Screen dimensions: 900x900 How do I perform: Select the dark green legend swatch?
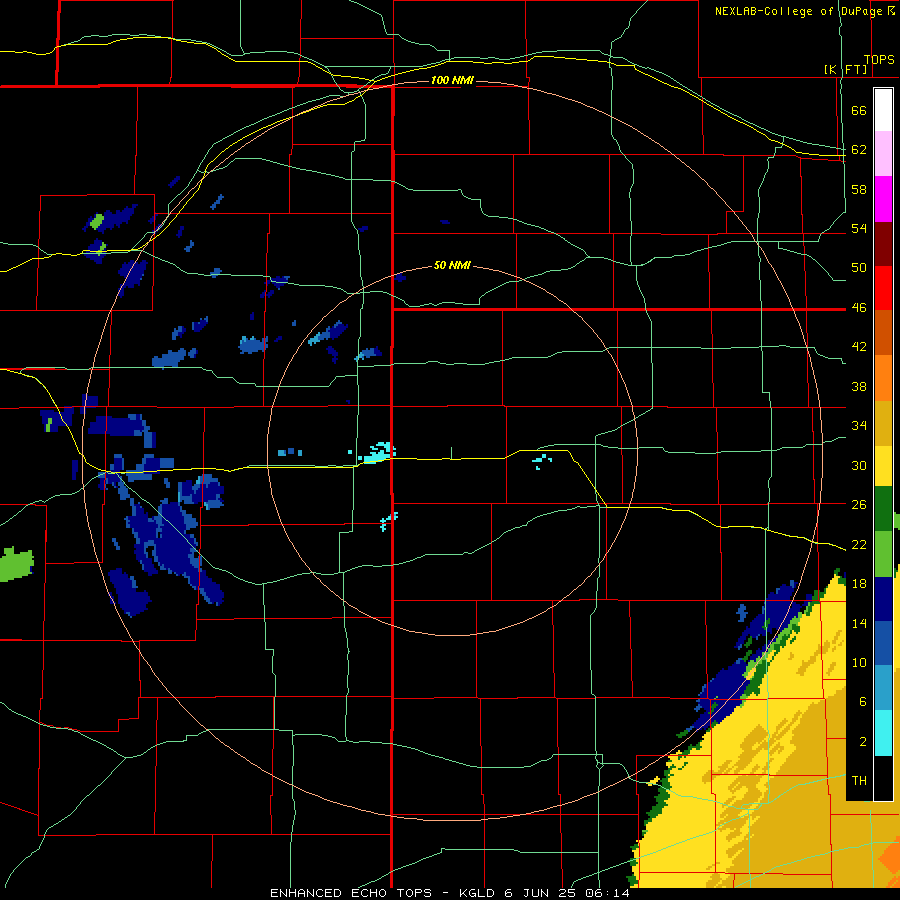pos(883,509)
